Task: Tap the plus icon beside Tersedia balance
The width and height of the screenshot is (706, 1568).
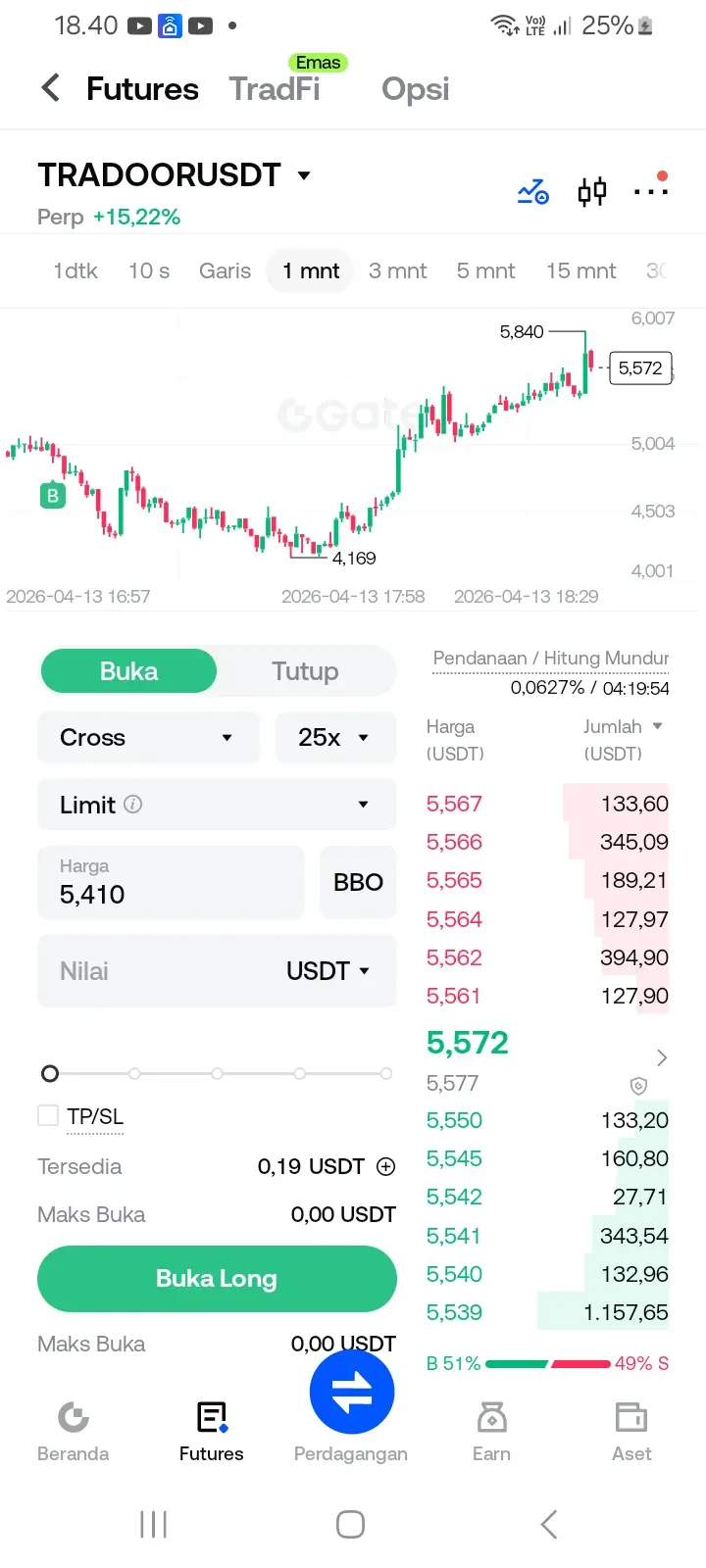Action: click(386, 1166)
